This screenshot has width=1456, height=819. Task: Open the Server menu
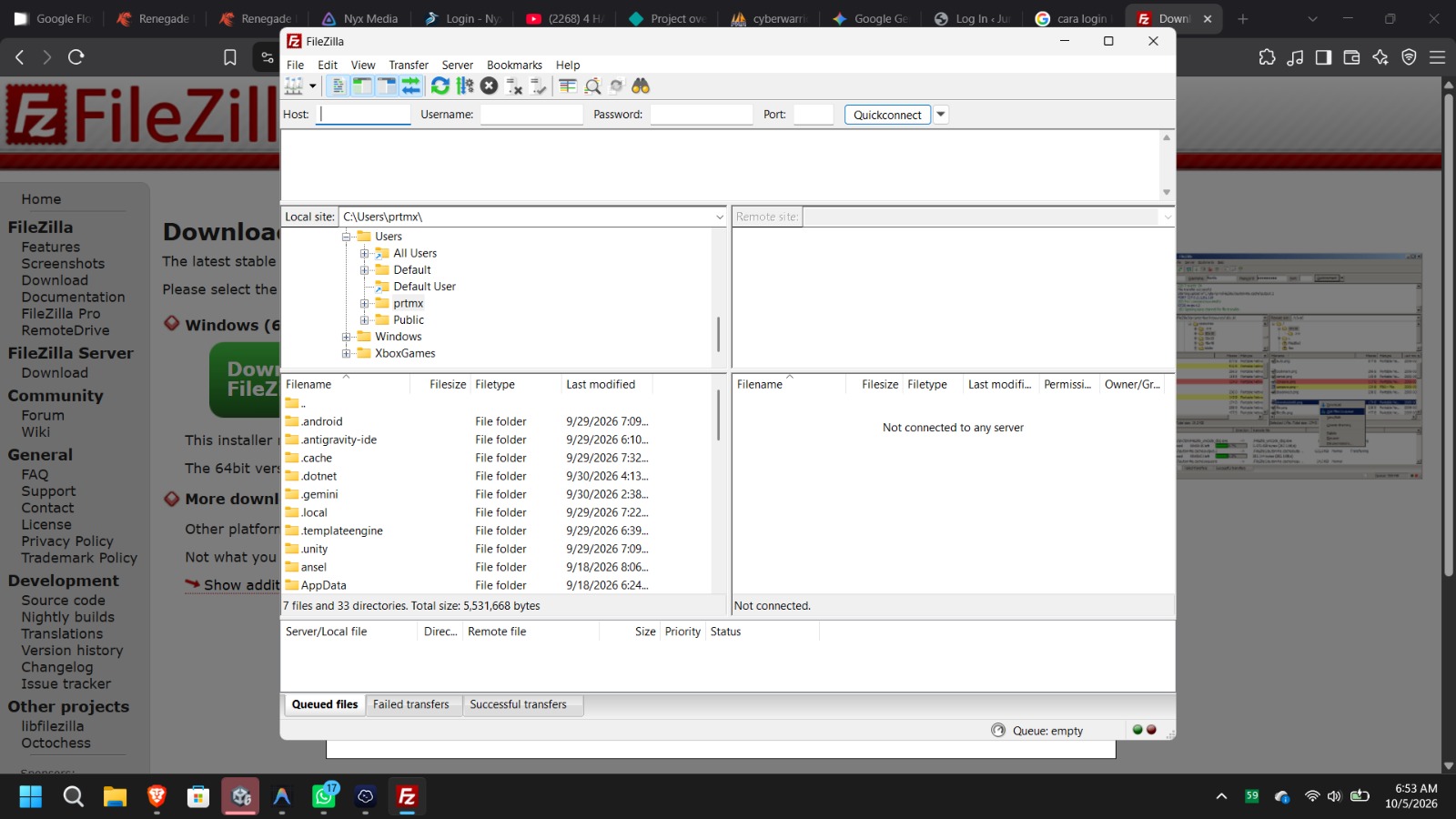click(458, 65)
